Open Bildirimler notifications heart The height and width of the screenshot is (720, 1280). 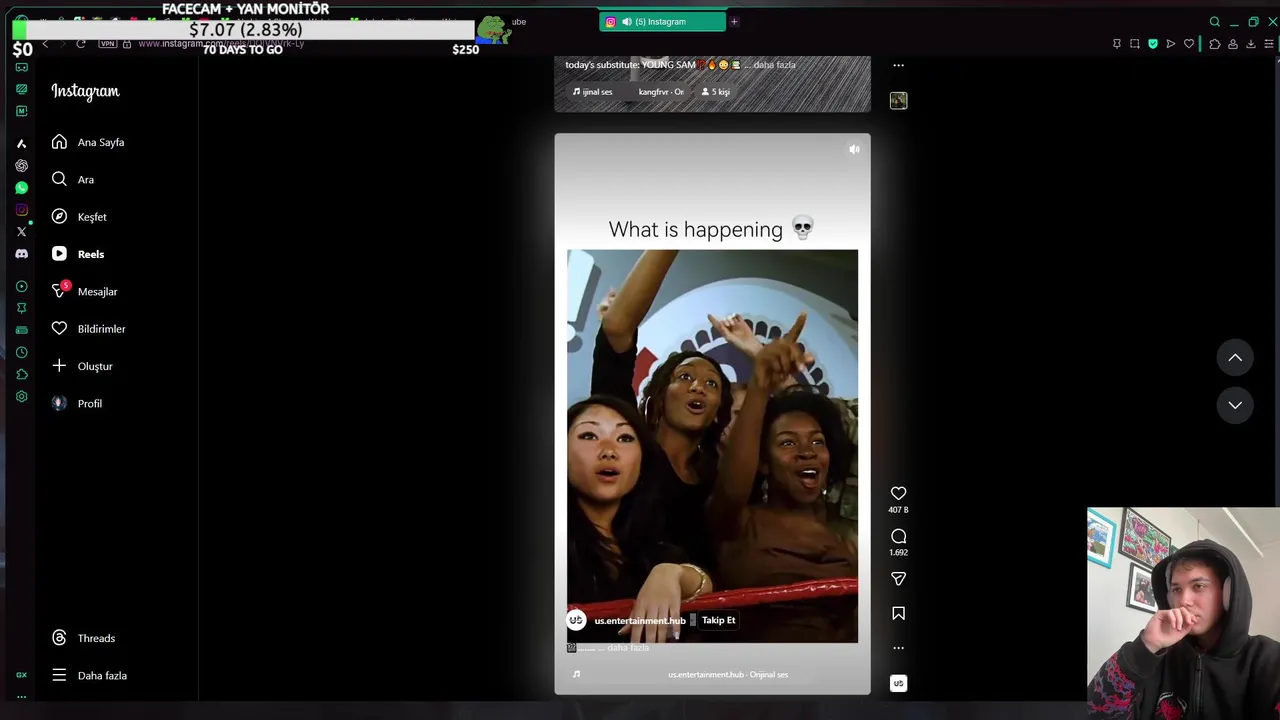[x=59, y=328]
